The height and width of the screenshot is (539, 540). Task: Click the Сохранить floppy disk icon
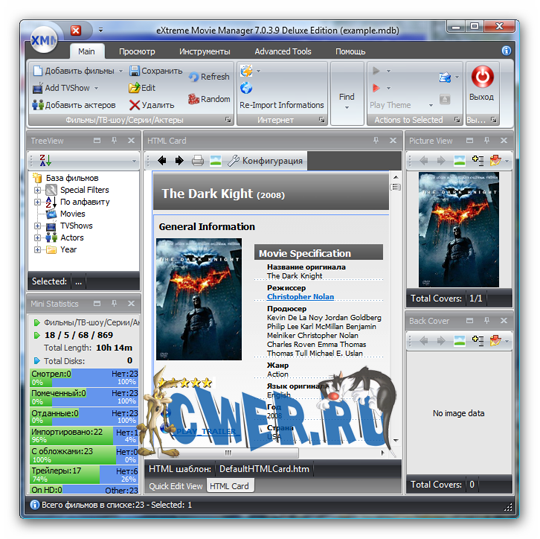[x=134, y=71]
